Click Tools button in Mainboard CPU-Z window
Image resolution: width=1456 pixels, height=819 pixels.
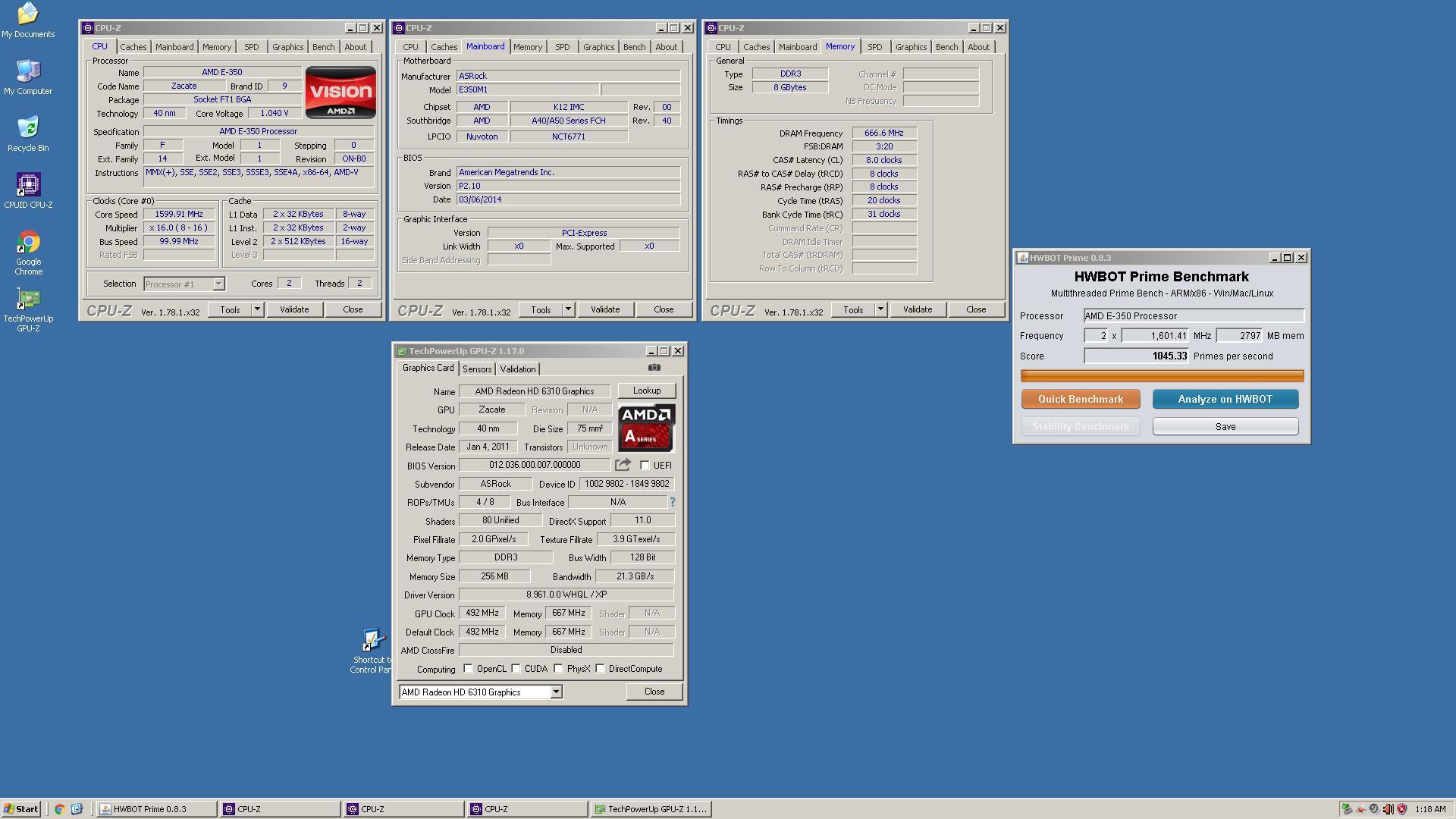pyautogui.click(x=541, y=309)
